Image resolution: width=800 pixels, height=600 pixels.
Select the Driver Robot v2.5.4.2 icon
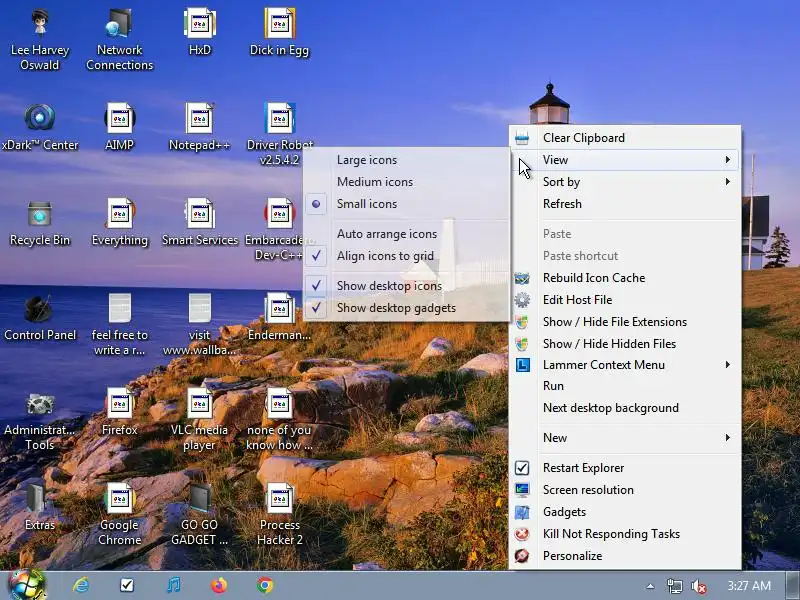click(x=279, y=134)
